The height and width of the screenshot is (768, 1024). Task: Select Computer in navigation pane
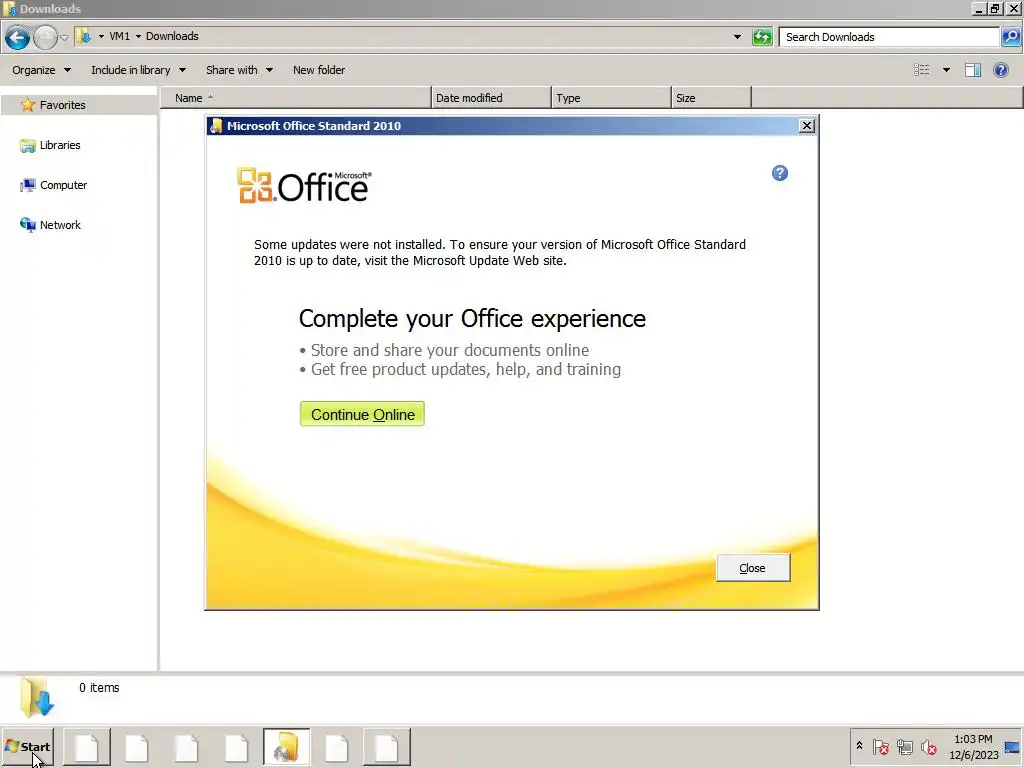click(x=63, y=185)
